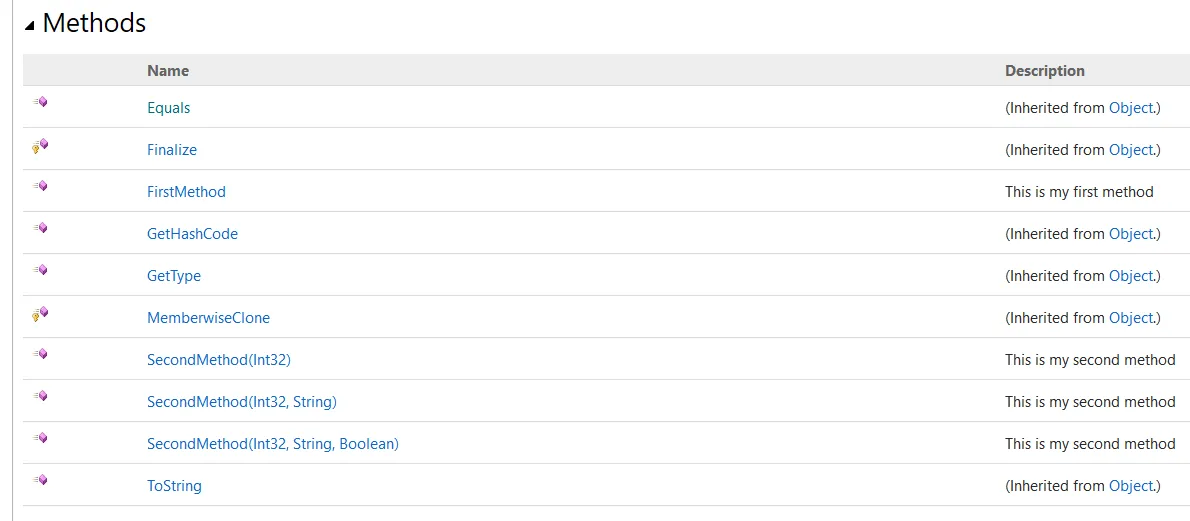
Task: Click the method icon beside FirstMethod
Action: tap(40, 186)
